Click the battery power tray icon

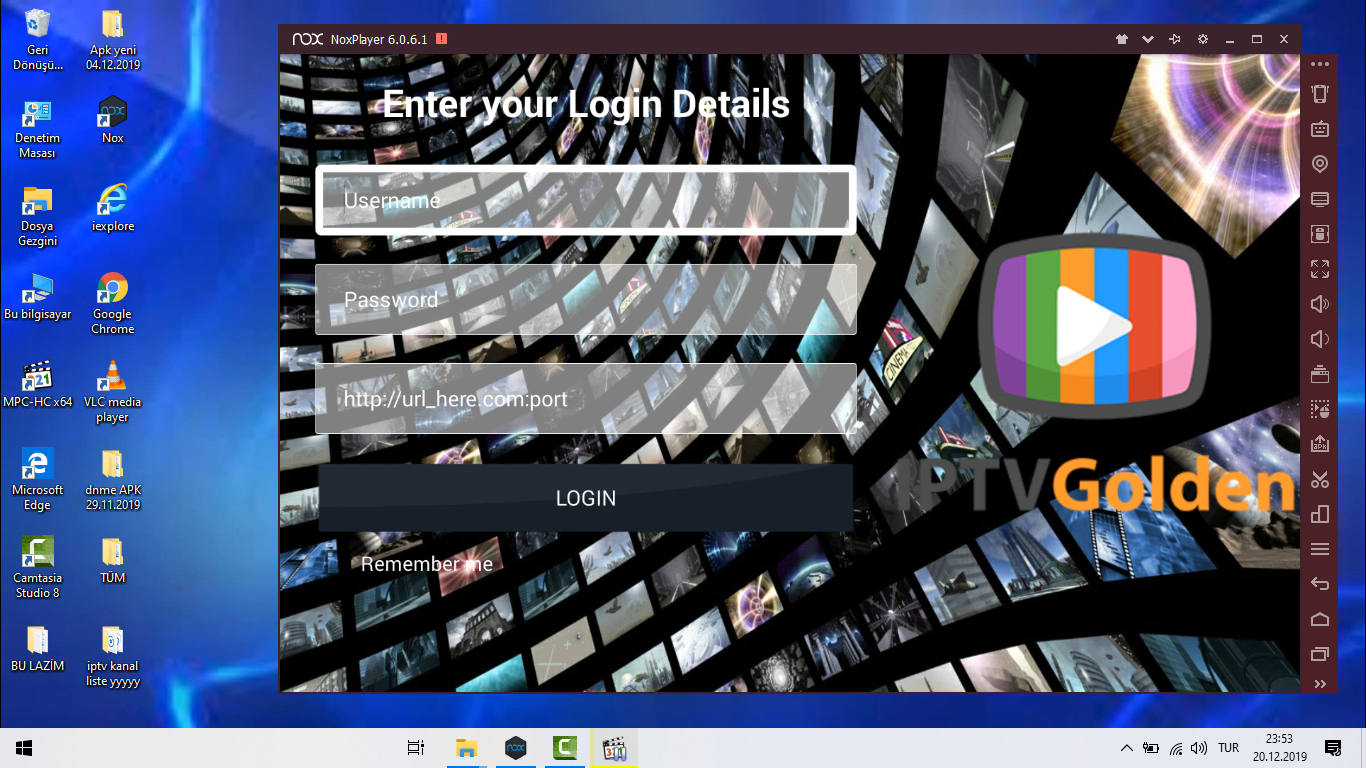click(1151, 748)
